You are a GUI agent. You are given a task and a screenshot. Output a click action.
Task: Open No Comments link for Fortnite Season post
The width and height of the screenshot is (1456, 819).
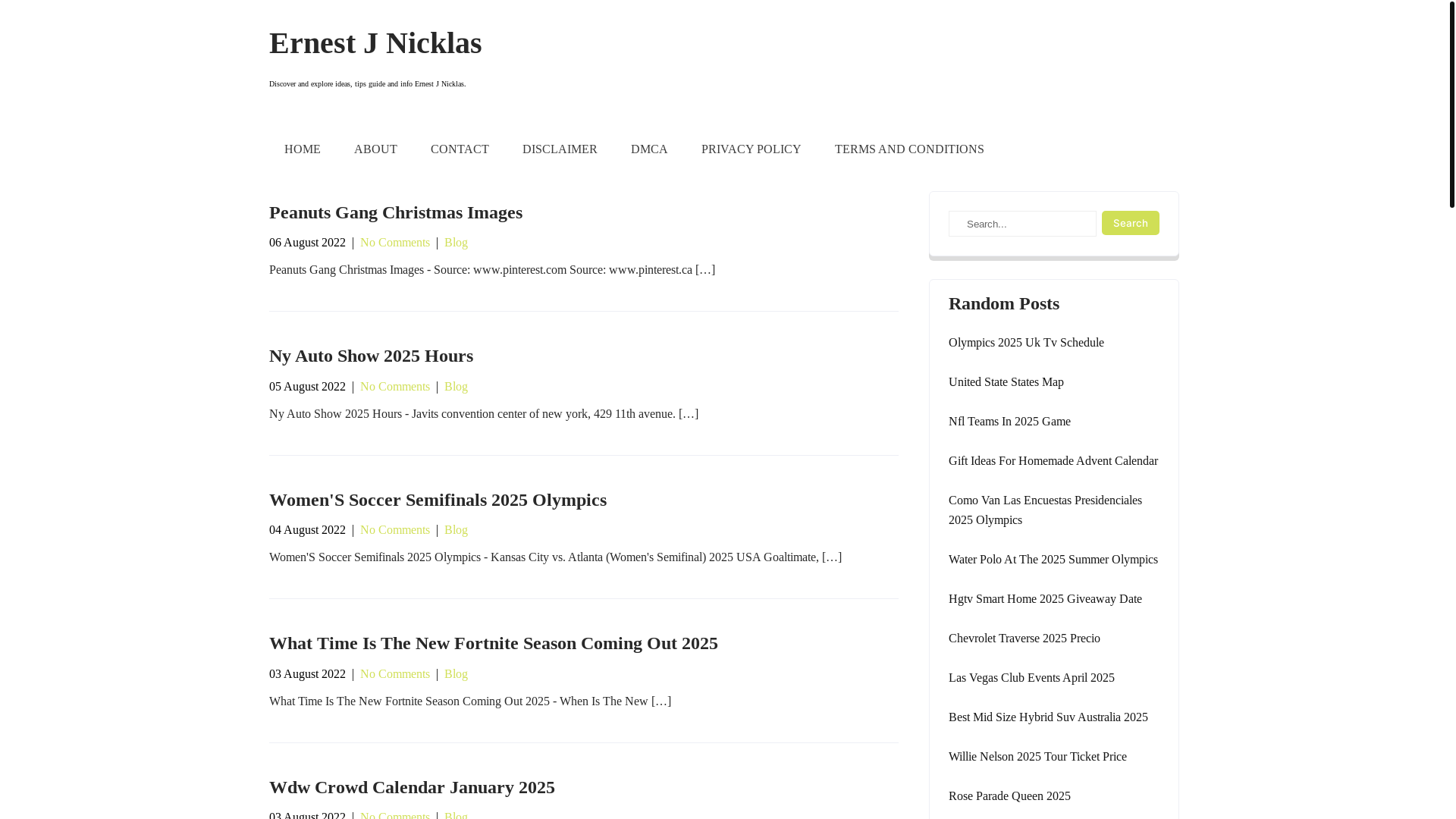click(395, 674)
